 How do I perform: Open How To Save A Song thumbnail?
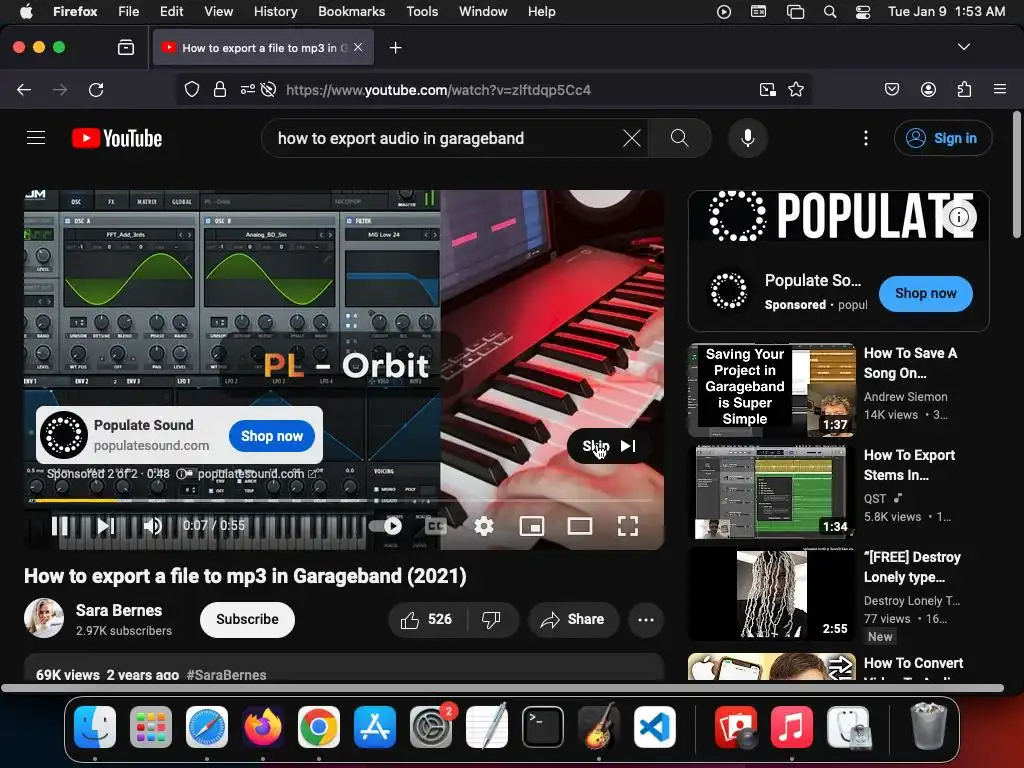tap(771, 390)
